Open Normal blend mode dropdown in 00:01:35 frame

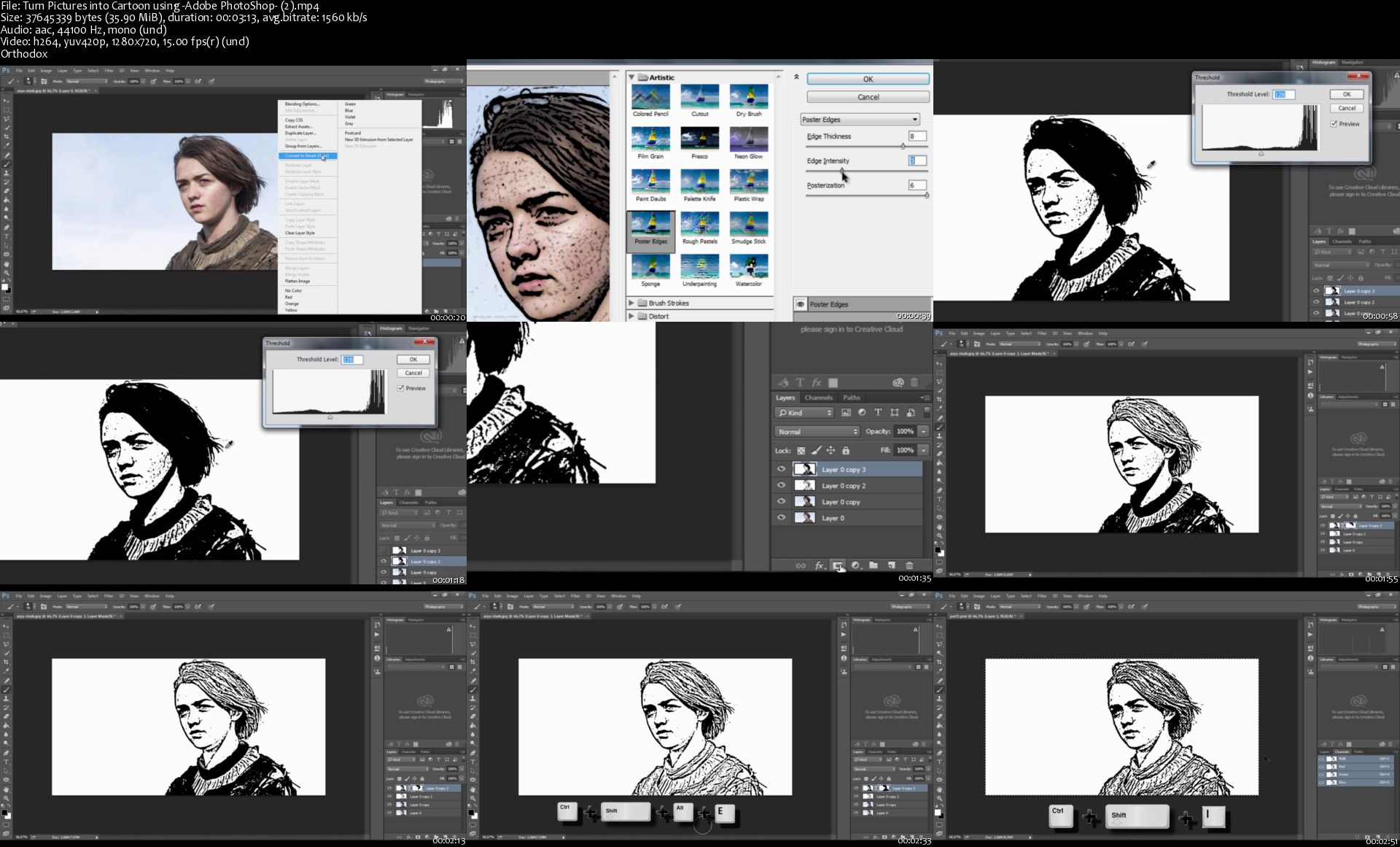pyautogui.click(x=817, y=431)
